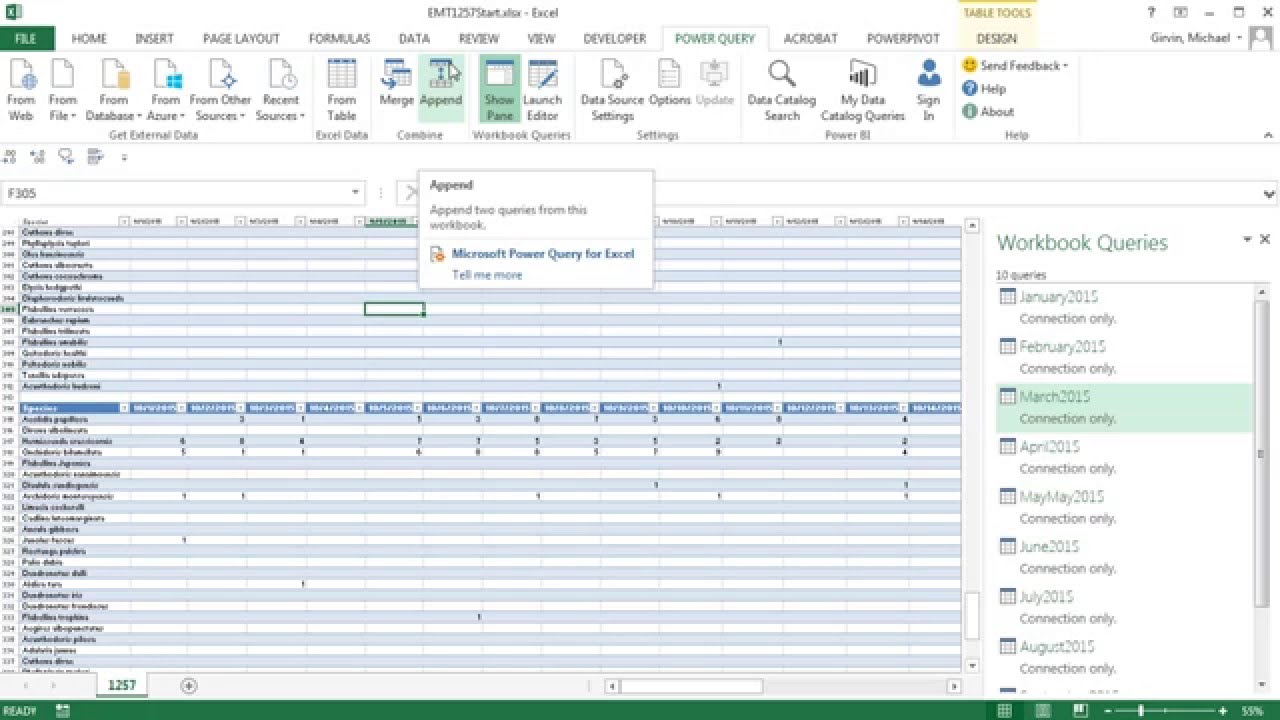Click the worksheet vertical scrollbar thumb

pos(971,616)
